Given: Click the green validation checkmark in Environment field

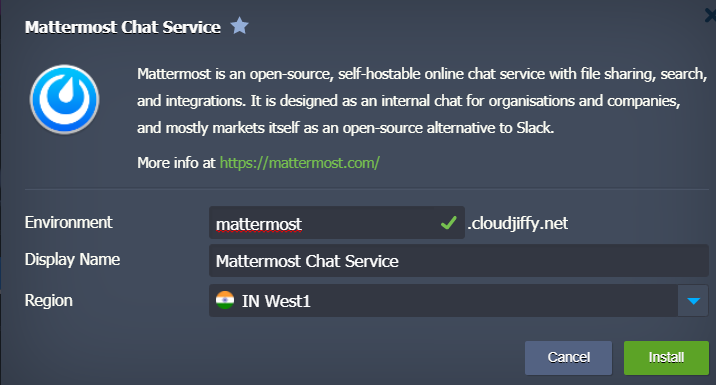Looking at the screenshot, I should (x=448, y=223).
